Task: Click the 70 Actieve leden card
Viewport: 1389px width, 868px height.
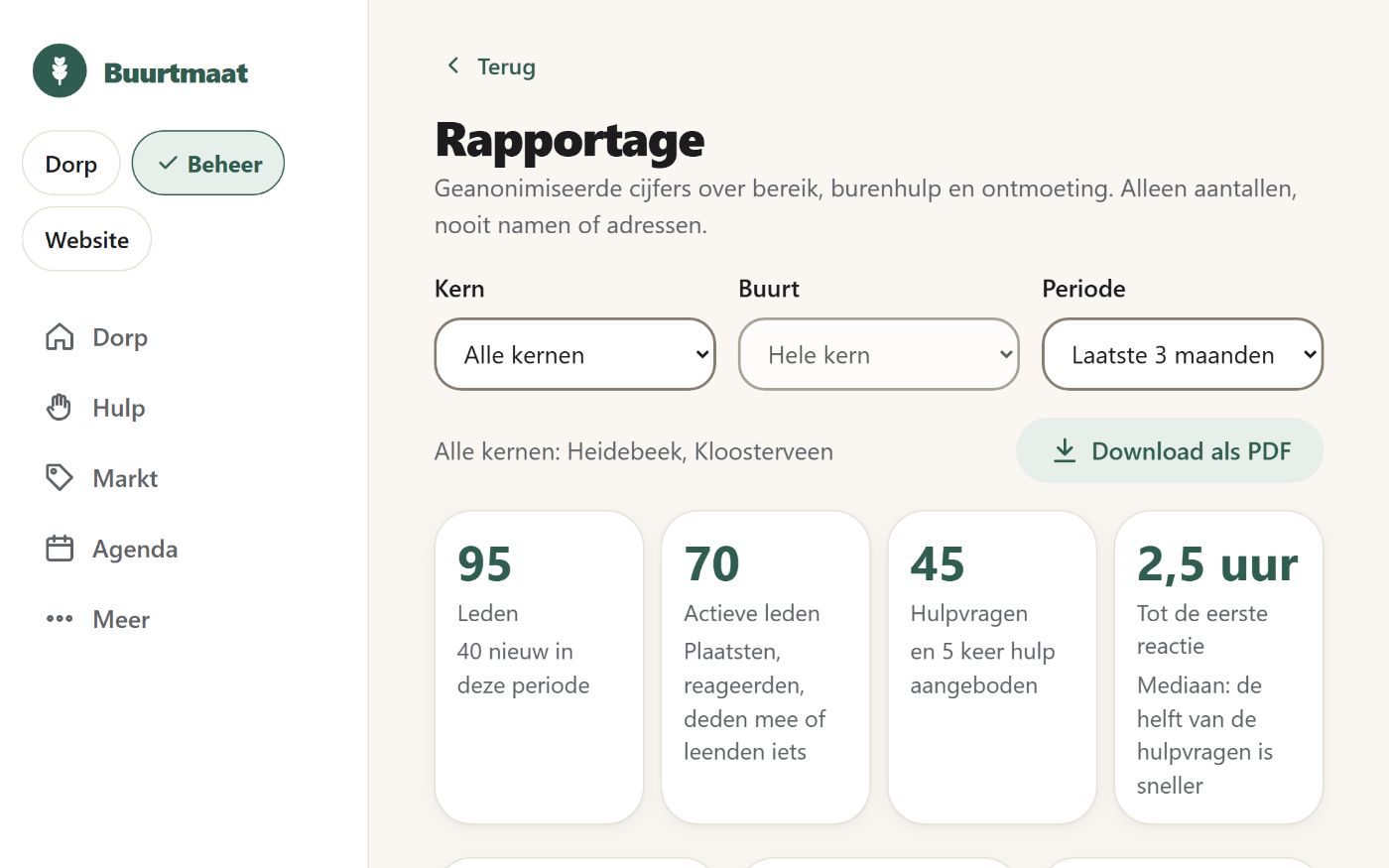Action: point(766,667)
